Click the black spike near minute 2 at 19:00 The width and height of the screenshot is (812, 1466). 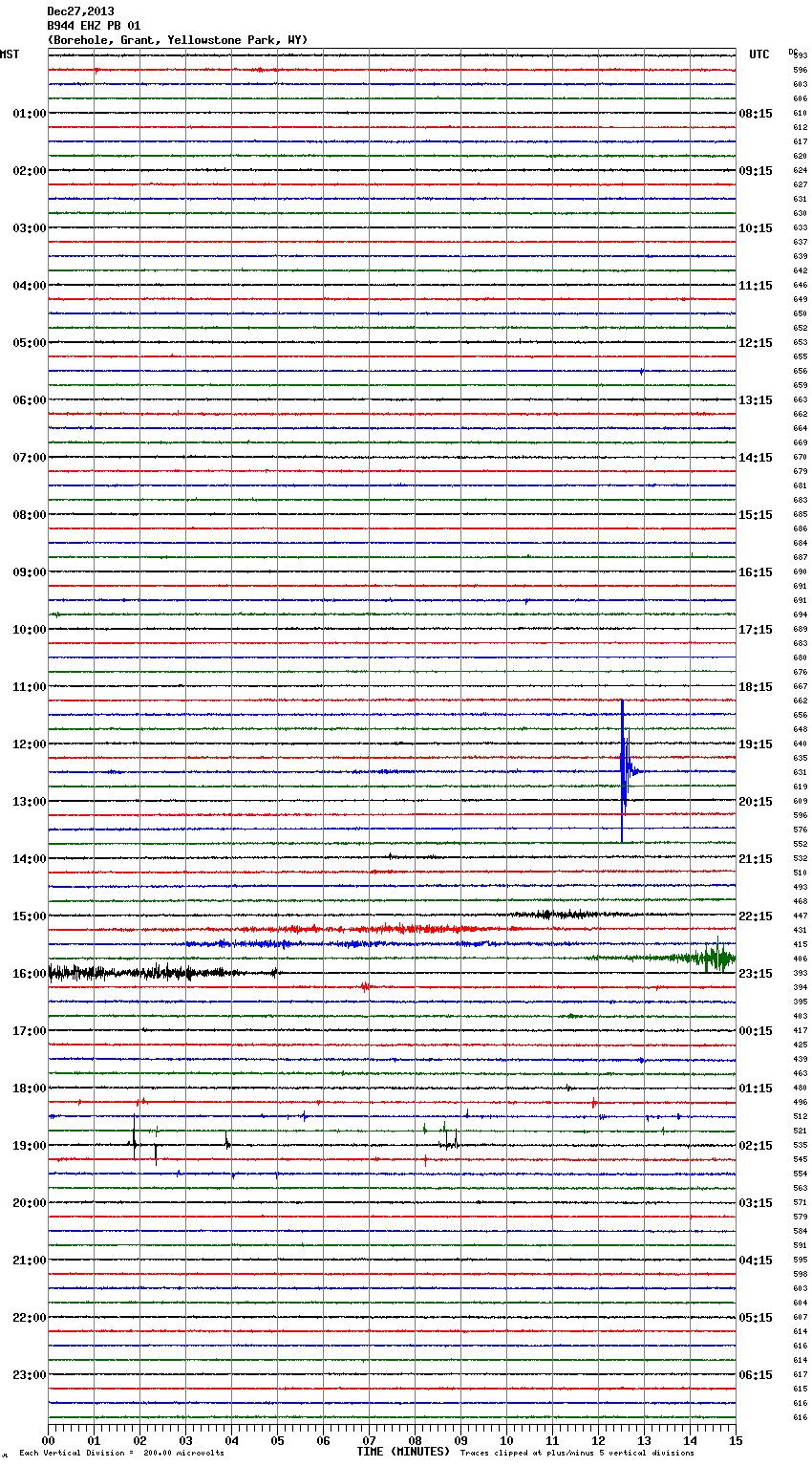134,1139
